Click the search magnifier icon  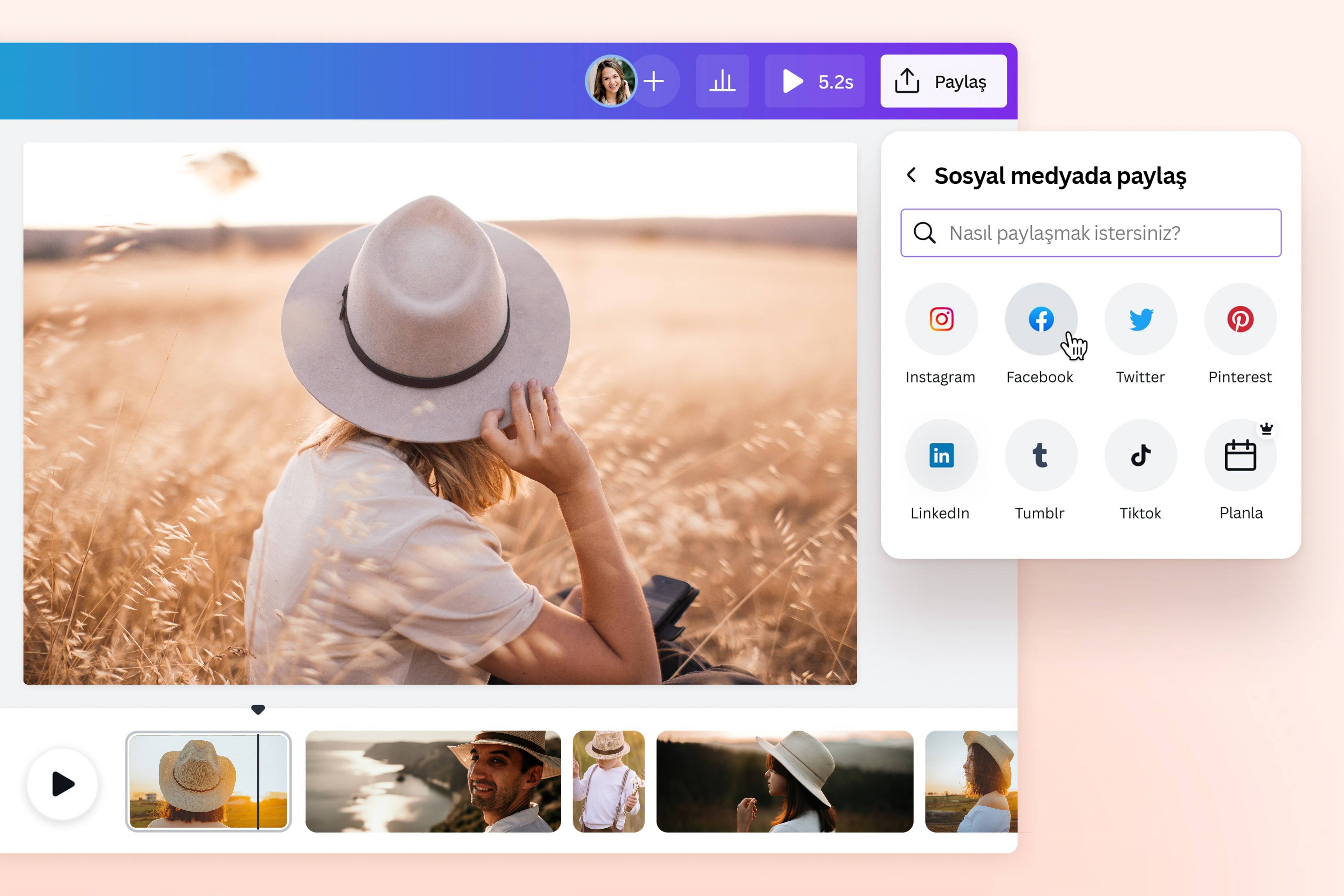[x=924, y=233]
